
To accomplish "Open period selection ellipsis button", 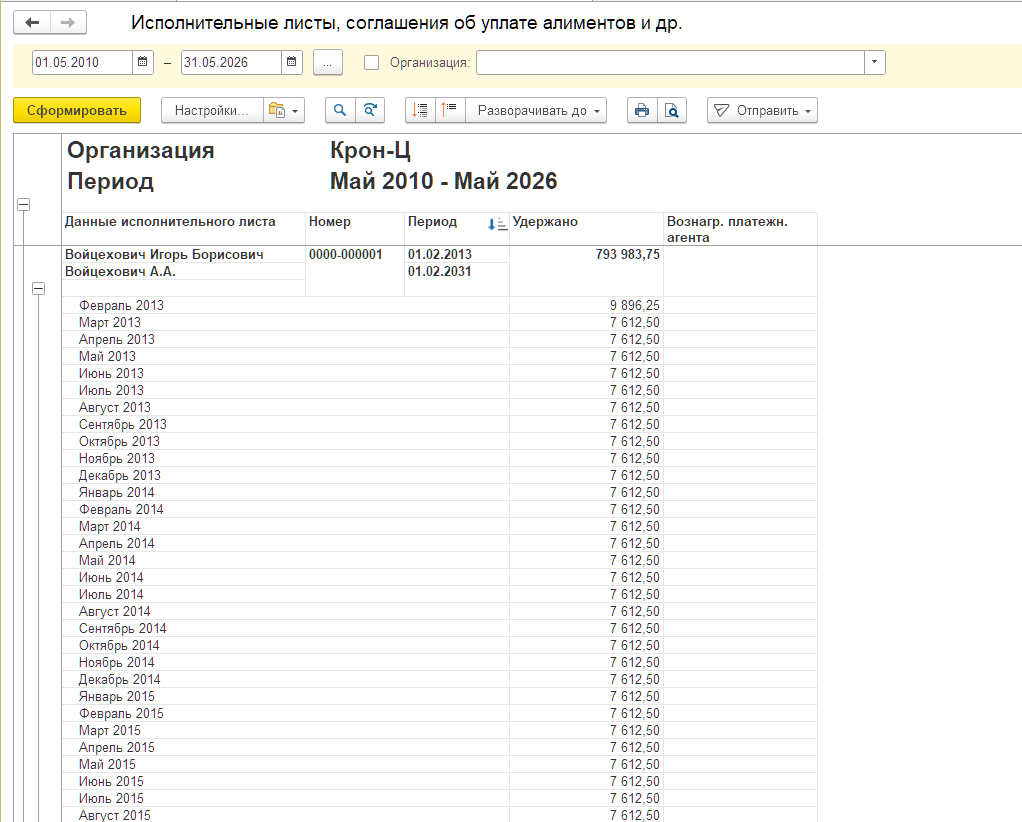I will [328, 63].
